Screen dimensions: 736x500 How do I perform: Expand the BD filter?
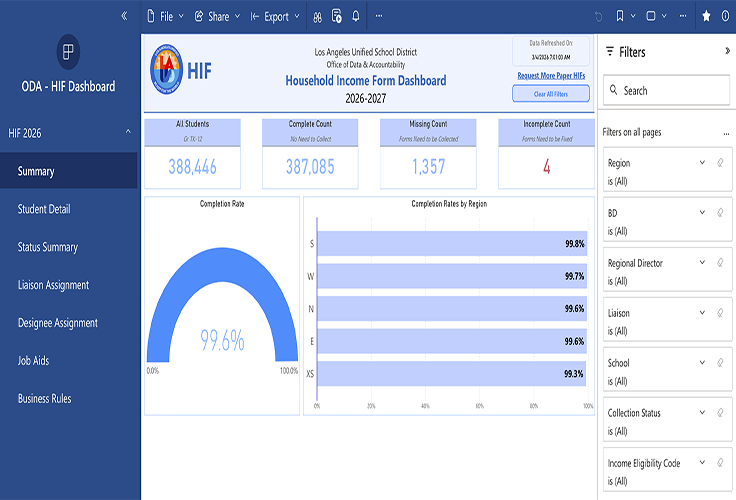click(702, 212)
